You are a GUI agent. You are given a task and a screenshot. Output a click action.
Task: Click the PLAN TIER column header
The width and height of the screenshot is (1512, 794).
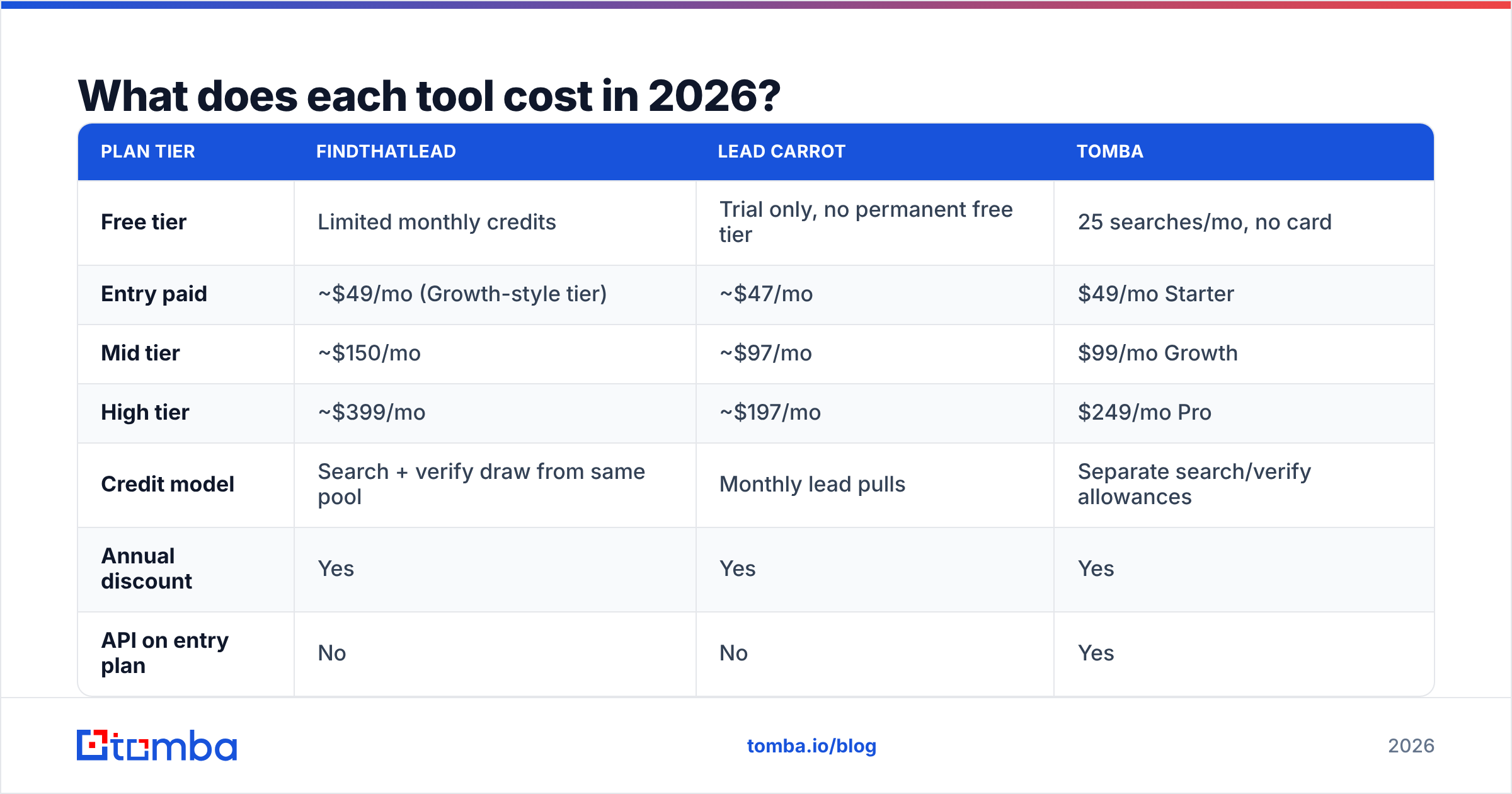tap(148, 151)
